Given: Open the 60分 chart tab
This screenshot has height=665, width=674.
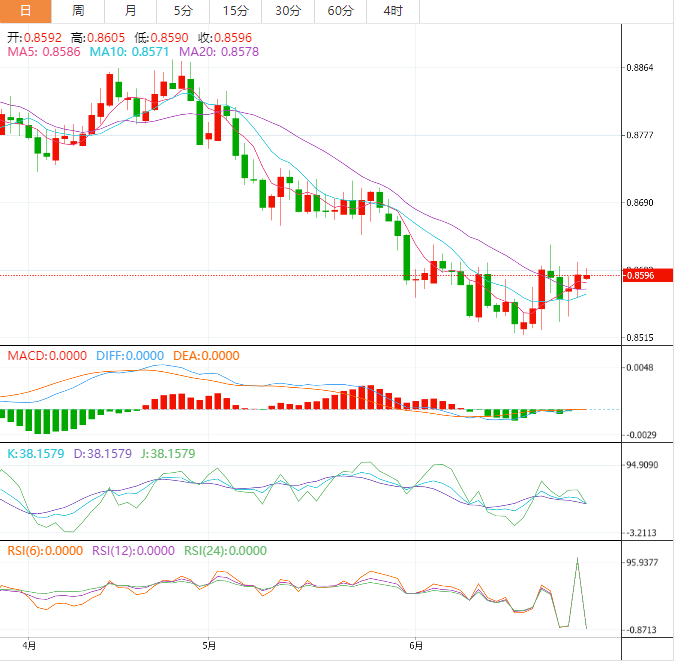Looking at the screenshot, I should tap(340, 11).
